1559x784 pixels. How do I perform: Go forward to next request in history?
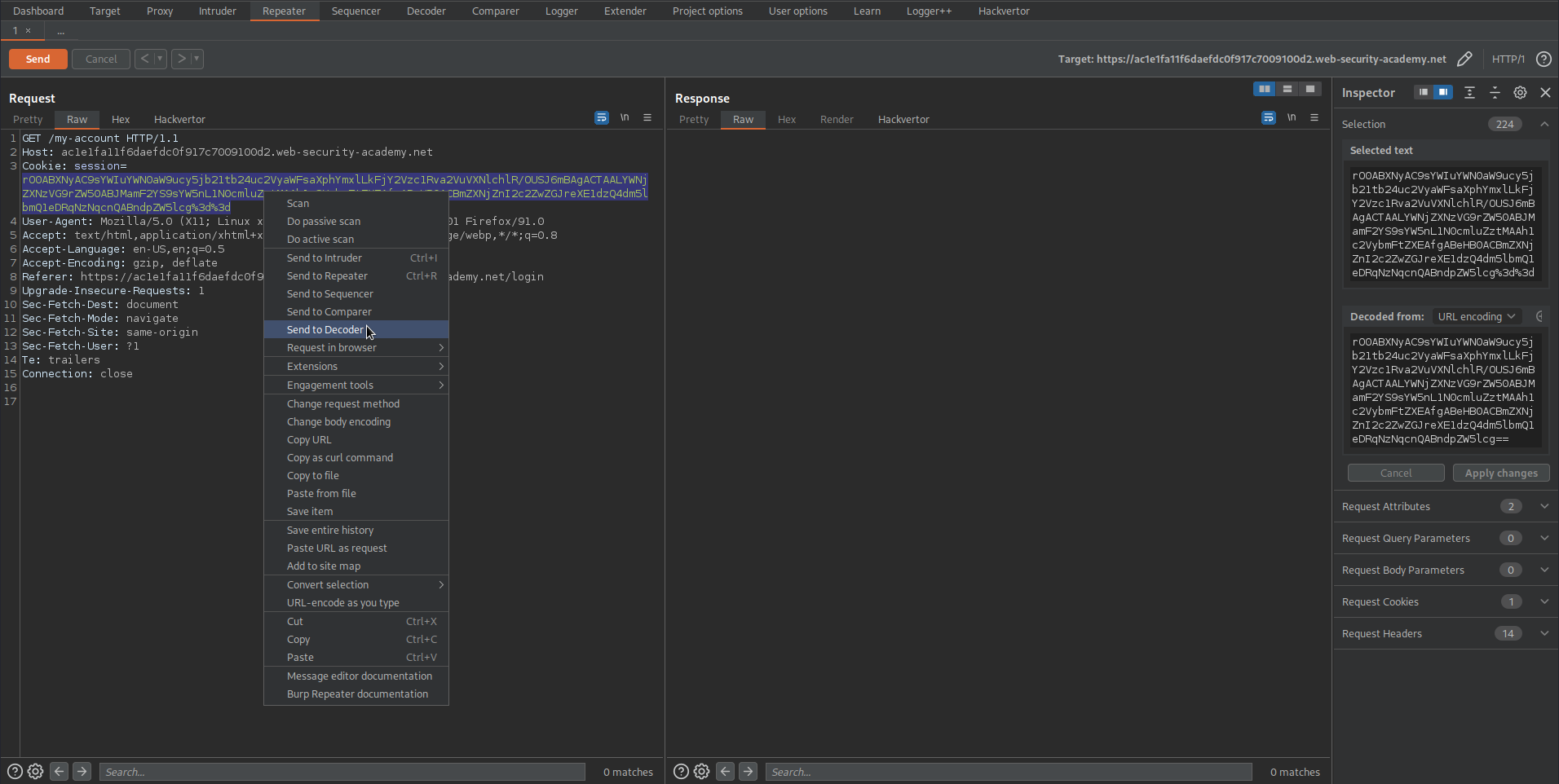click(181, 59)
